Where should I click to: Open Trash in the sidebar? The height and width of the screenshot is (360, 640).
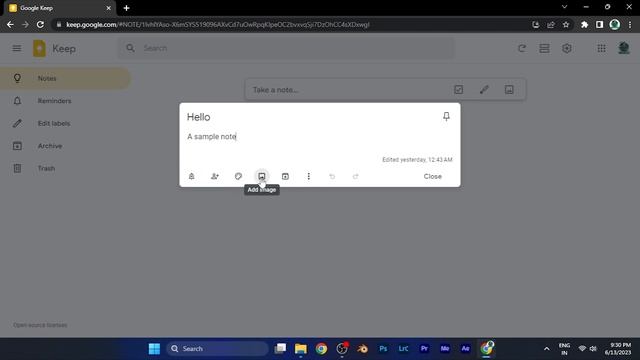(65, 168)
